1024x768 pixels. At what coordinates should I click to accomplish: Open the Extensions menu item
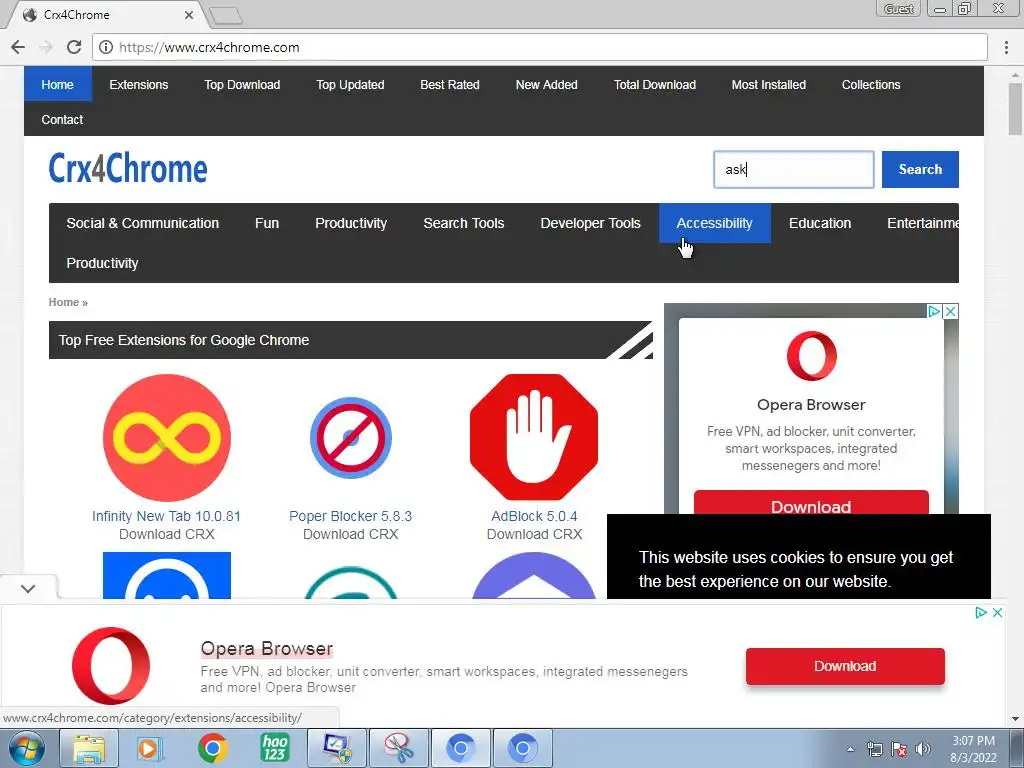click(x=138, y=84)
